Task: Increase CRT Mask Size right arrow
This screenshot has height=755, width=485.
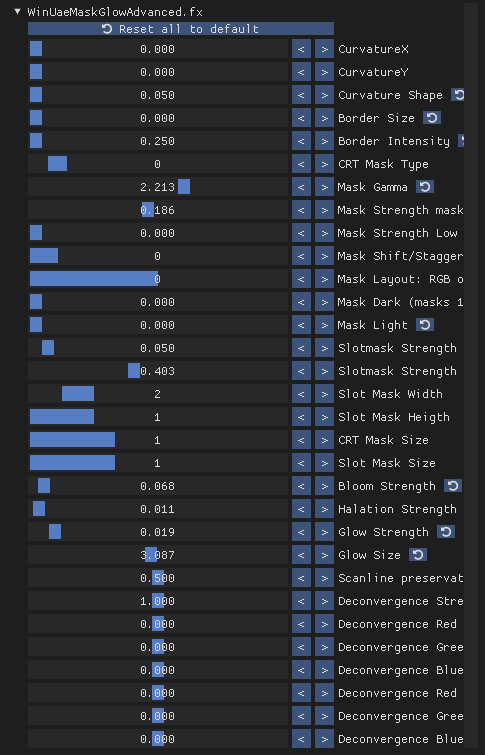Action: (x=324, y=440)
